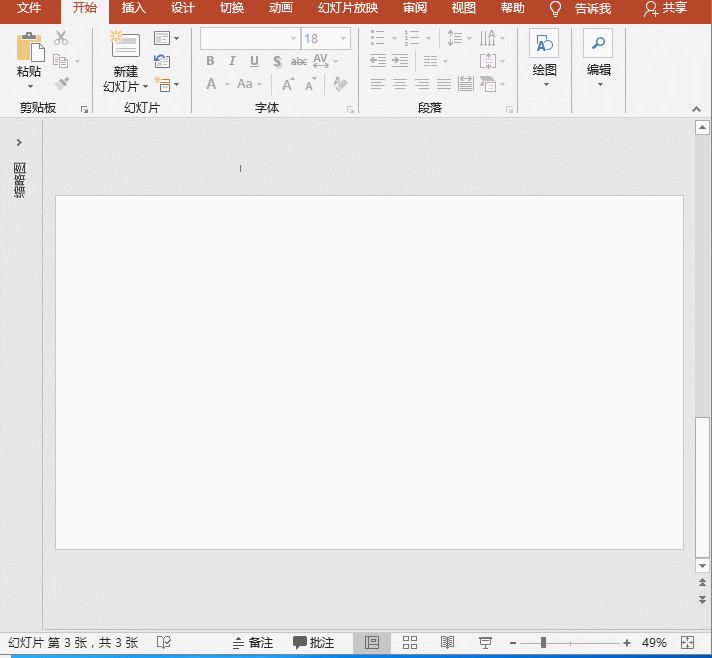Click the Align Right icon

(x=422, y=84)
